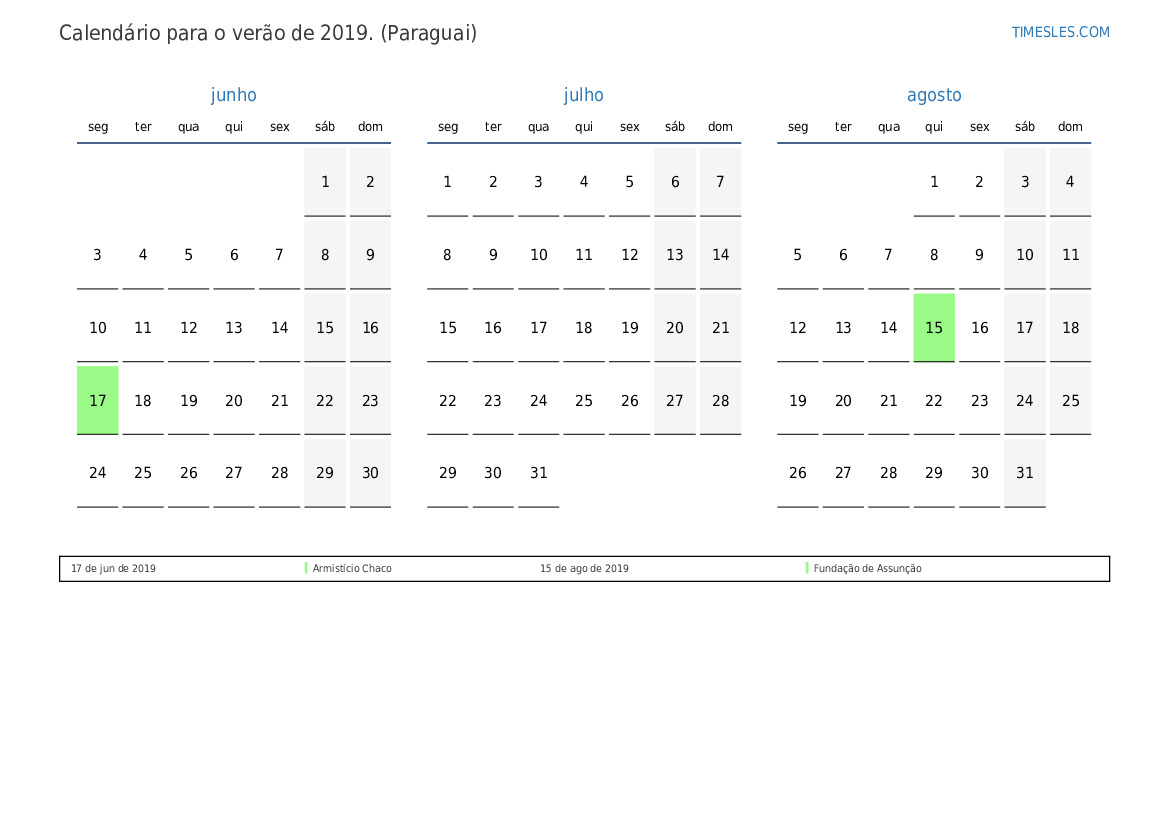Viewport: 1169px width, 827px height.
Task: Select July 4 in the julho calendar
Action: pyautogui.click(x=584, y=182)
